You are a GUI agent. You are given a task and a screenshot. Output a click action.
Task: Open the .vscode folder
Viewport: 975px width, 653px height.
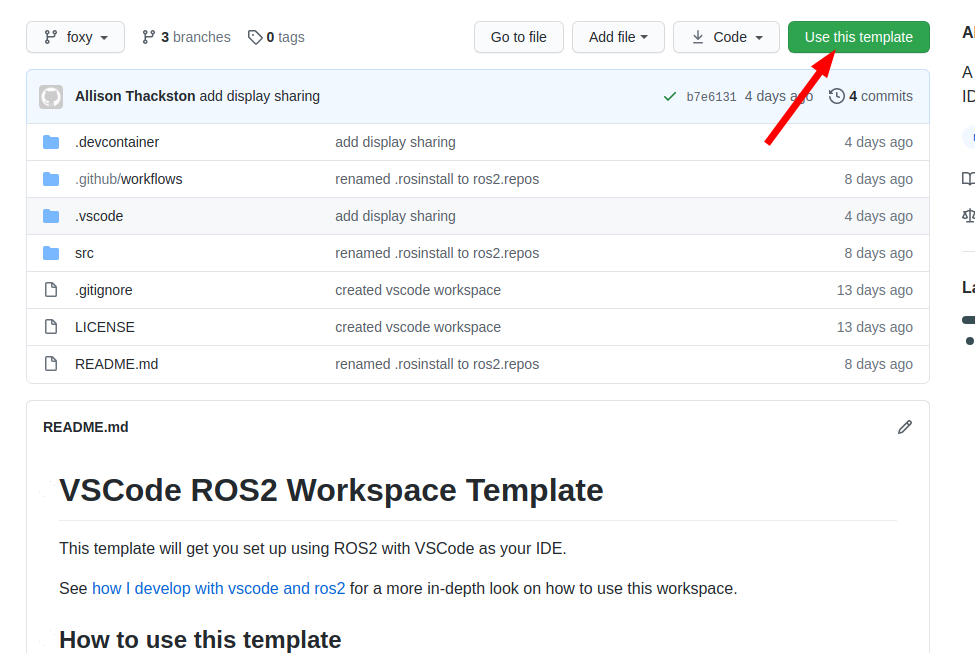99,216
